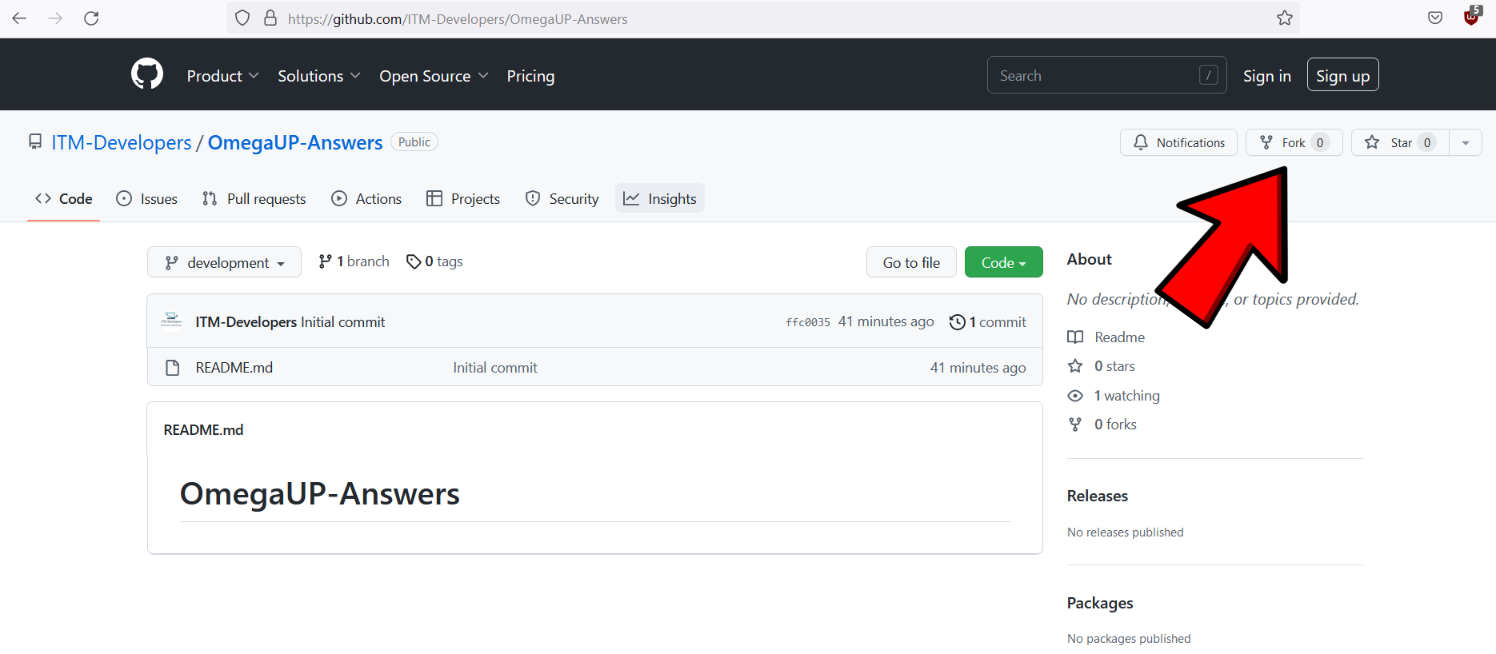Image resolution: width=1496 pixels, height=654 pixels.
Task: Open Initial commit message in README.md row
Action: point(495,368)
